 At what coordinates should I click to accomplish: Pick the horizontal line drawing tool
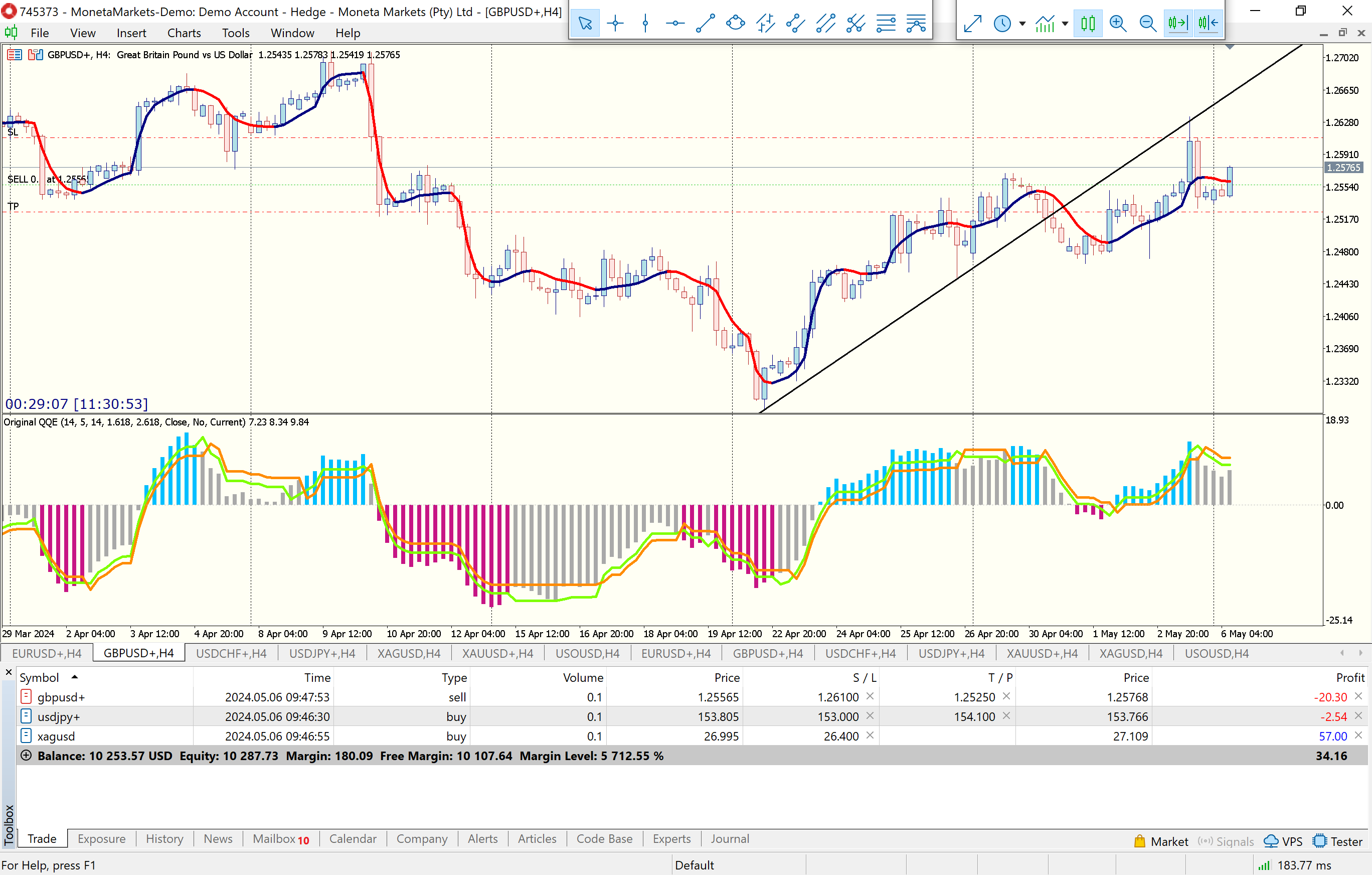click(675, 24)
